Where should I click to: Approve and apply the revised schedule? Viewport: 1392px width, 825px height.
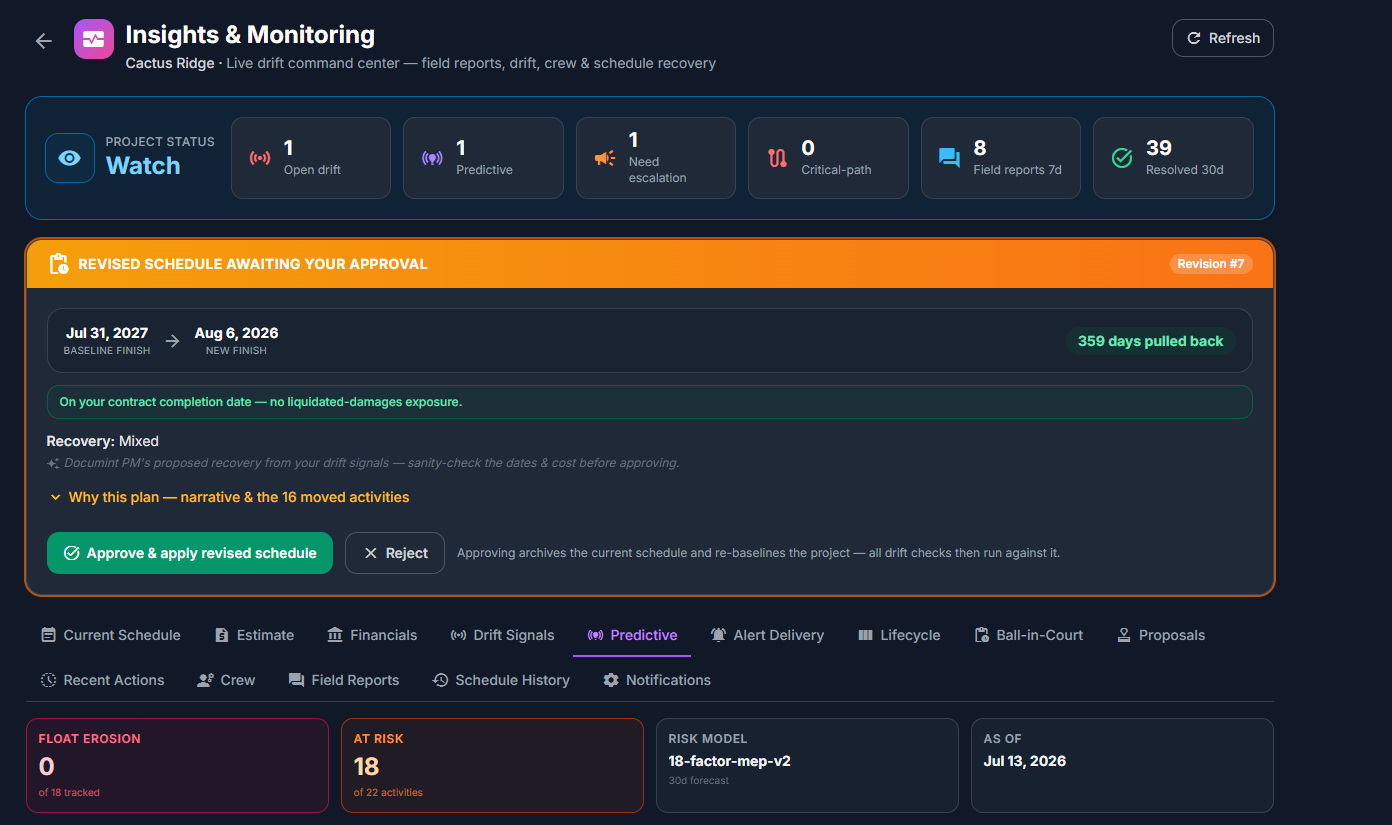190,553
